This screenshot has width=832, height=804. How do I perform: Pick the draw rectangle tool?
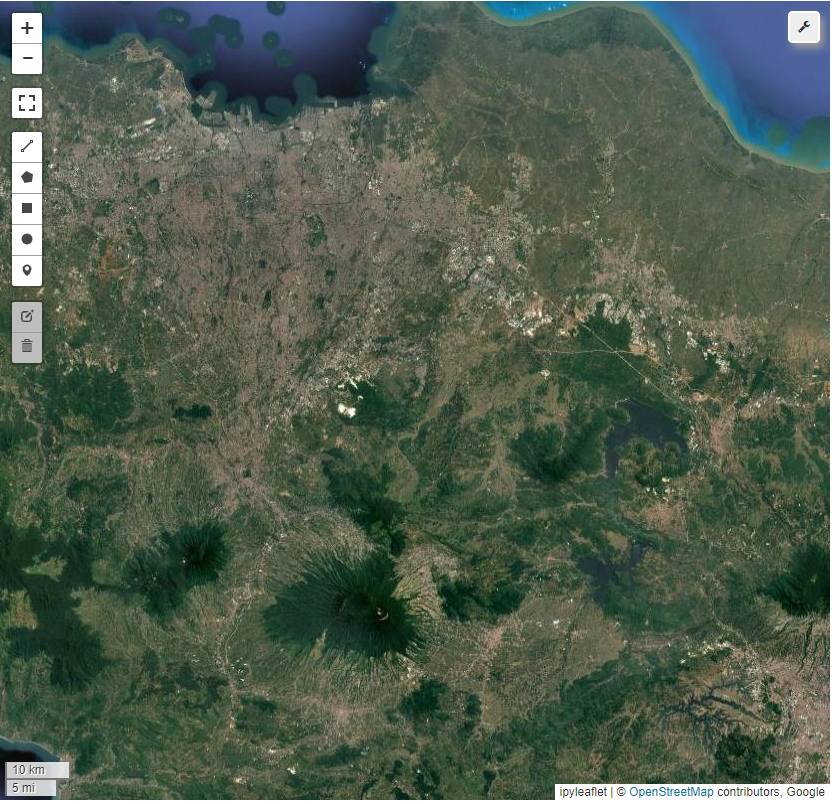click(27, 208)
